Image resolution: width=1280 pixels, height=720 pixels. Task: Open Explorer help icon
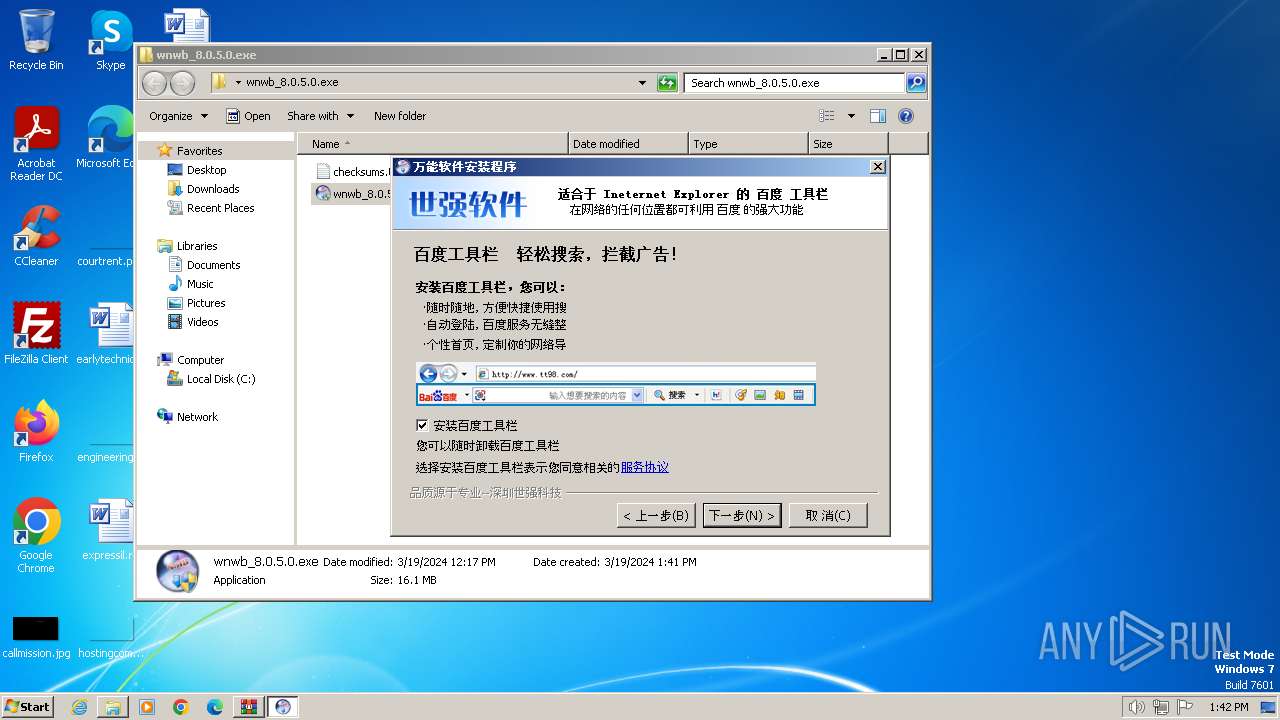pos(906,116)
